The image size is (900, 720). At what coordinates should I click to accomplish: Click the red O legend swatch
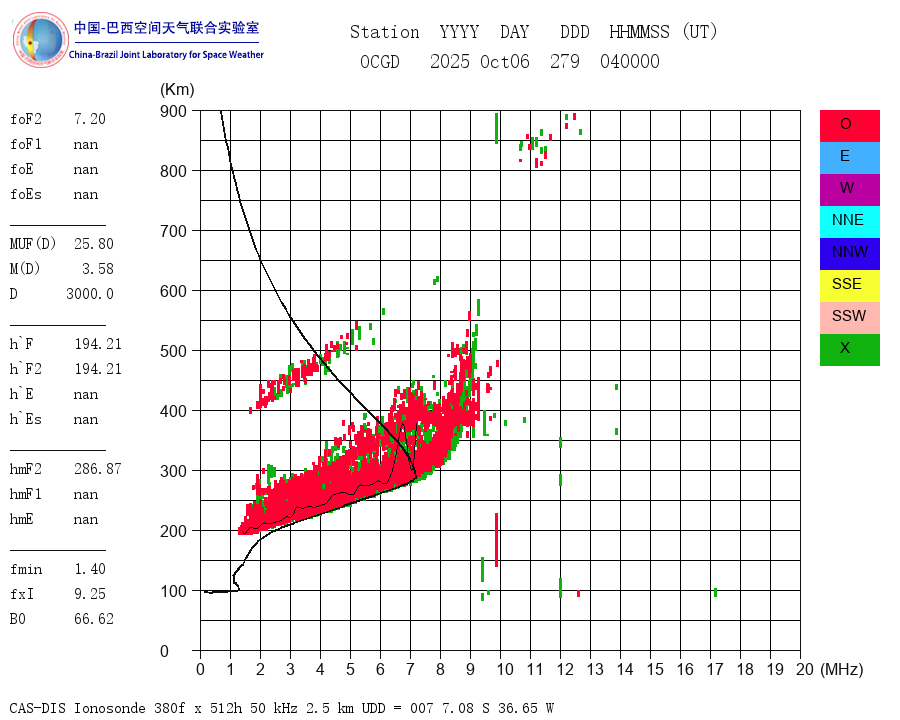coord(849,126)
